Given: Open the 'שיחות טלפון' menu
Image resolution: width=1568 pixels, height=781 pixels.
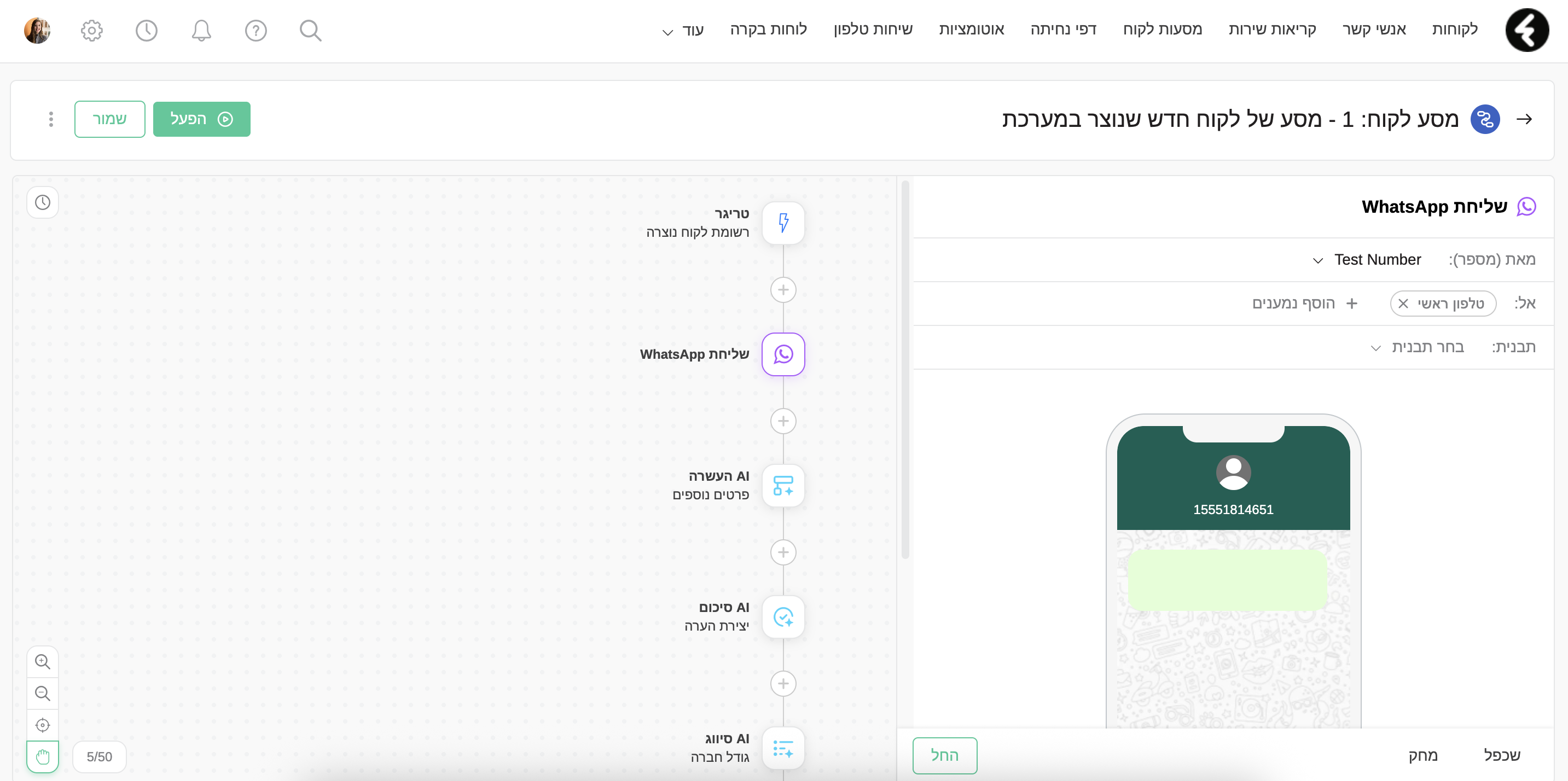Looking at the screenshot, I should [x=873, y=29].
